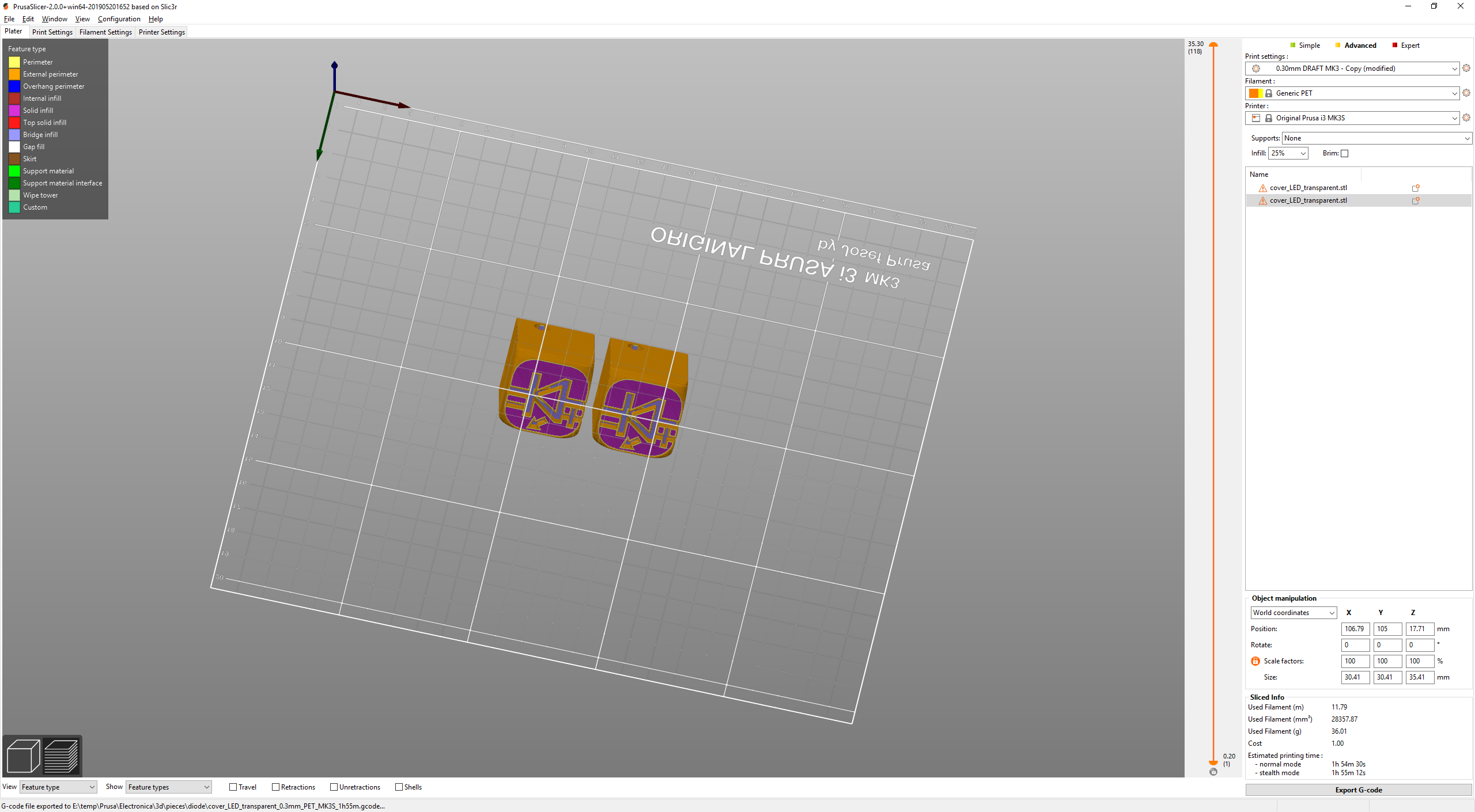Open the Edit menu

coord(28,19)
